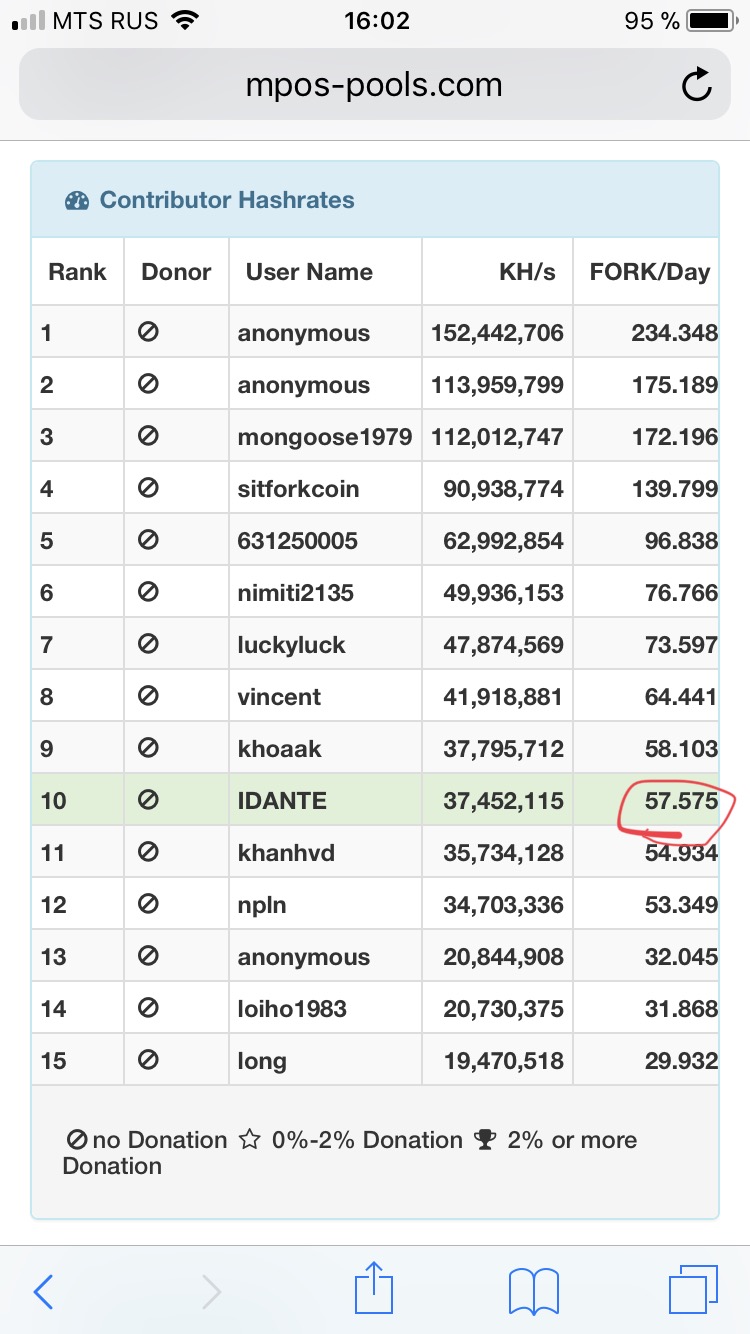Open the Safari bookmarks book icon
This screenshot has height=1334, width=750.
[x=534, y=1292]
